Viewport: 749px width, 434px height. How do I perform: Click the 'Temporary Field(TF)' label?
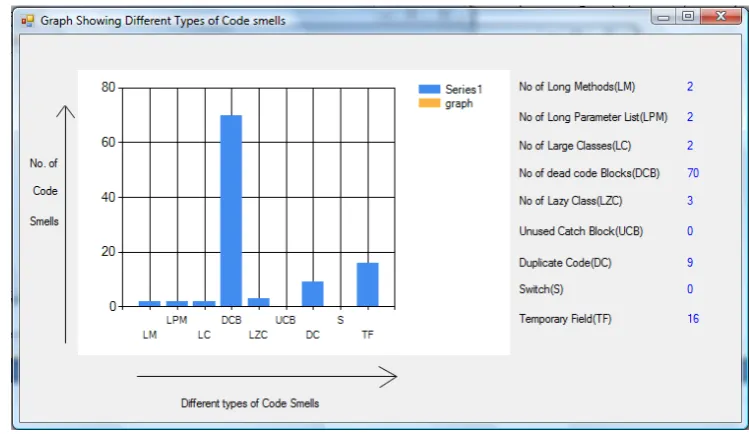[565, 319]
